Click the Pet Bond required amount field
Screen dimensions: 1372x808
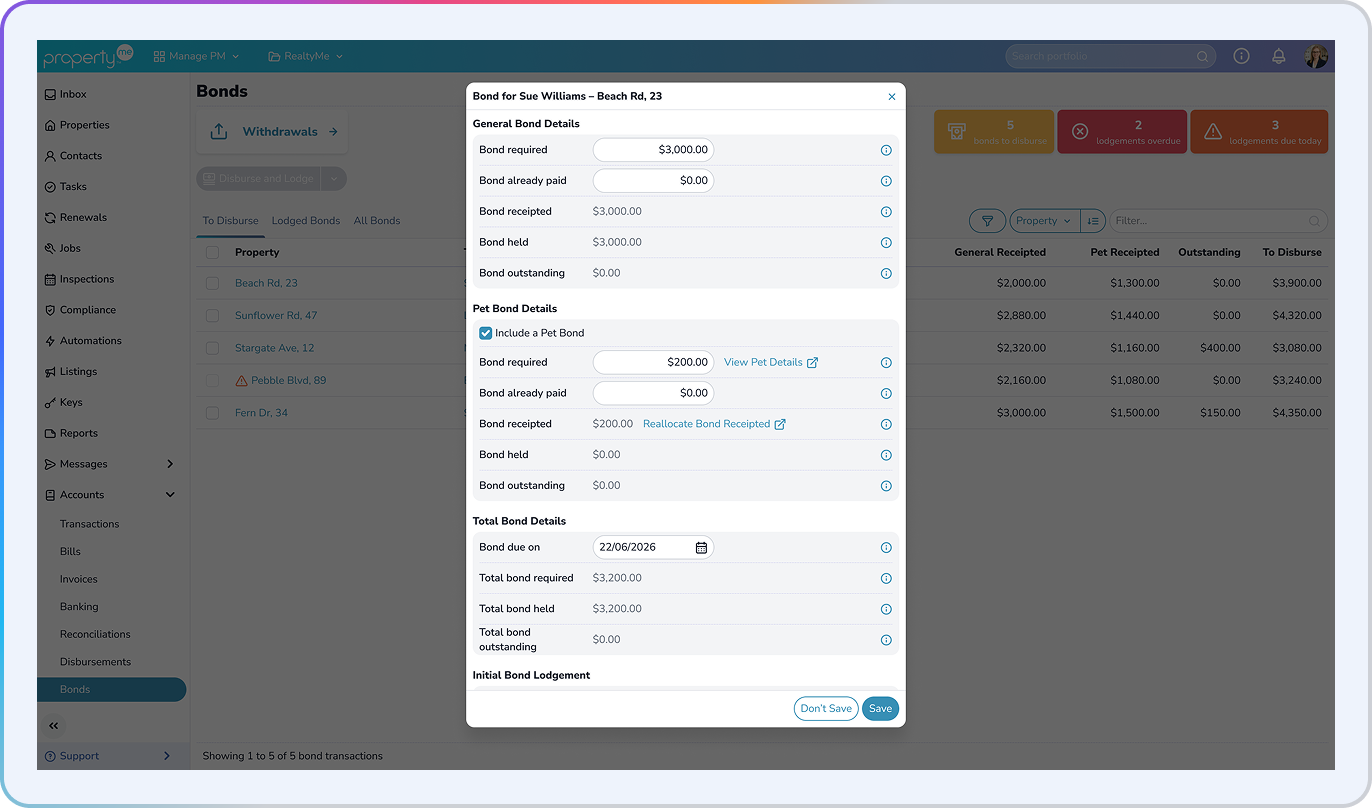click(x=653, y=362)
